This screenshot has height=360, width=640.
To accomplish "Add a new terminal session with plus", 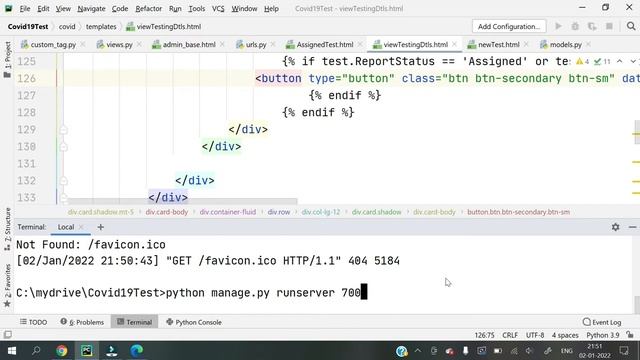I will 100,227.
